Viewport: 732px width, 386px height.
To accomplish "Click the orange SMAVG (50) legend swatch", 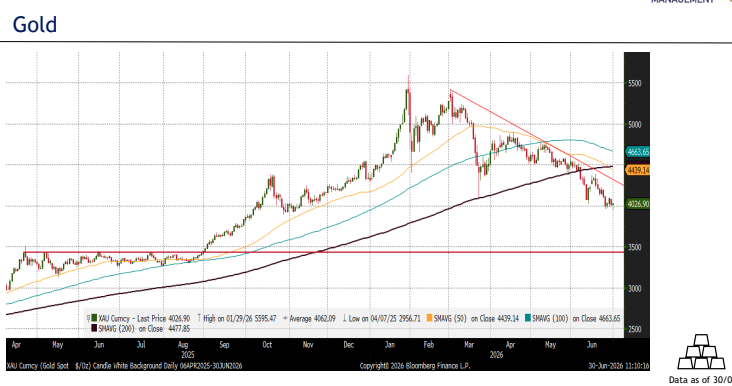I will 429,318.
